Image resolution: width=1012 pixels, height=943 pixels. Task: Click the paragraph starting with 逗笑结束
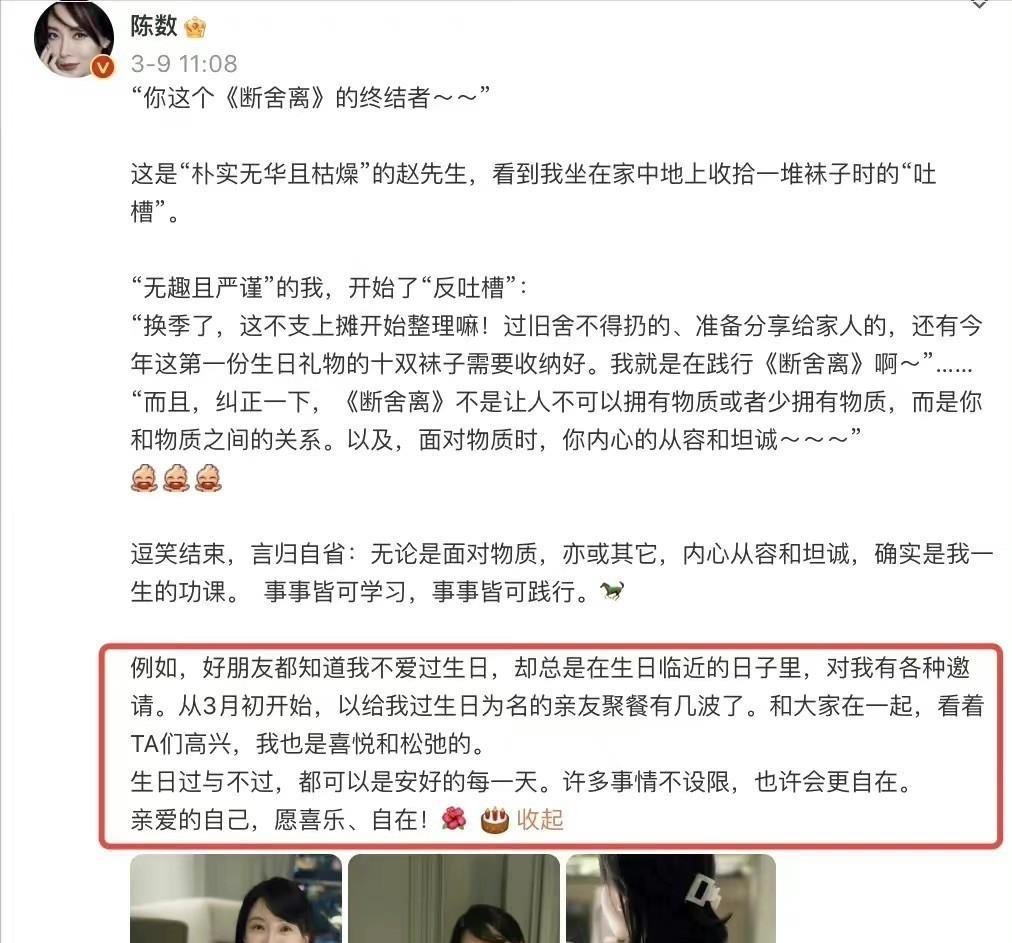(562, 573)
